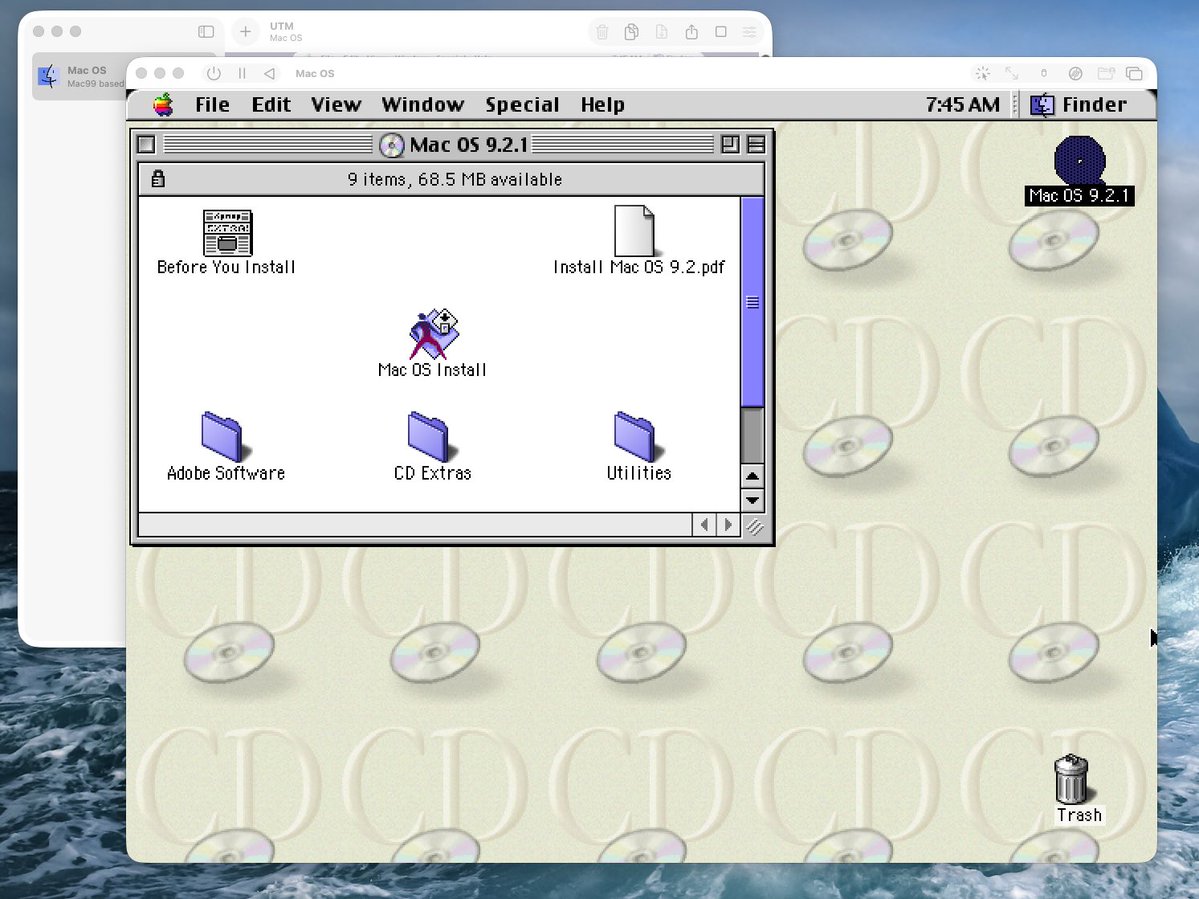Click the resize display arrows icon in VM toolbar
Image resolution: width=1199 pixels, height=899 pixels.
click(x=1012, y=73)
